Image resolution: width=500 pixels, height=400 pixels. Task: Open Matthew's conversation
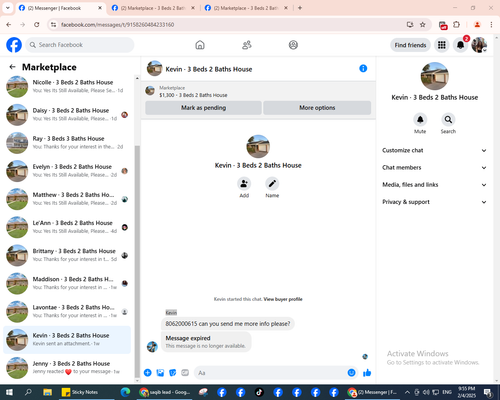click(x=67, y=199)
